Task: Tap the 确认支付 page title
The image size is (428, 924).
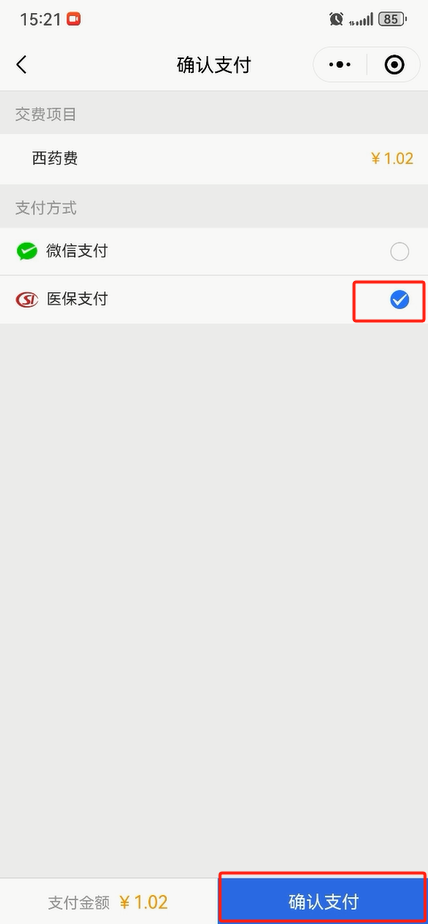Action: coord(214,65)
